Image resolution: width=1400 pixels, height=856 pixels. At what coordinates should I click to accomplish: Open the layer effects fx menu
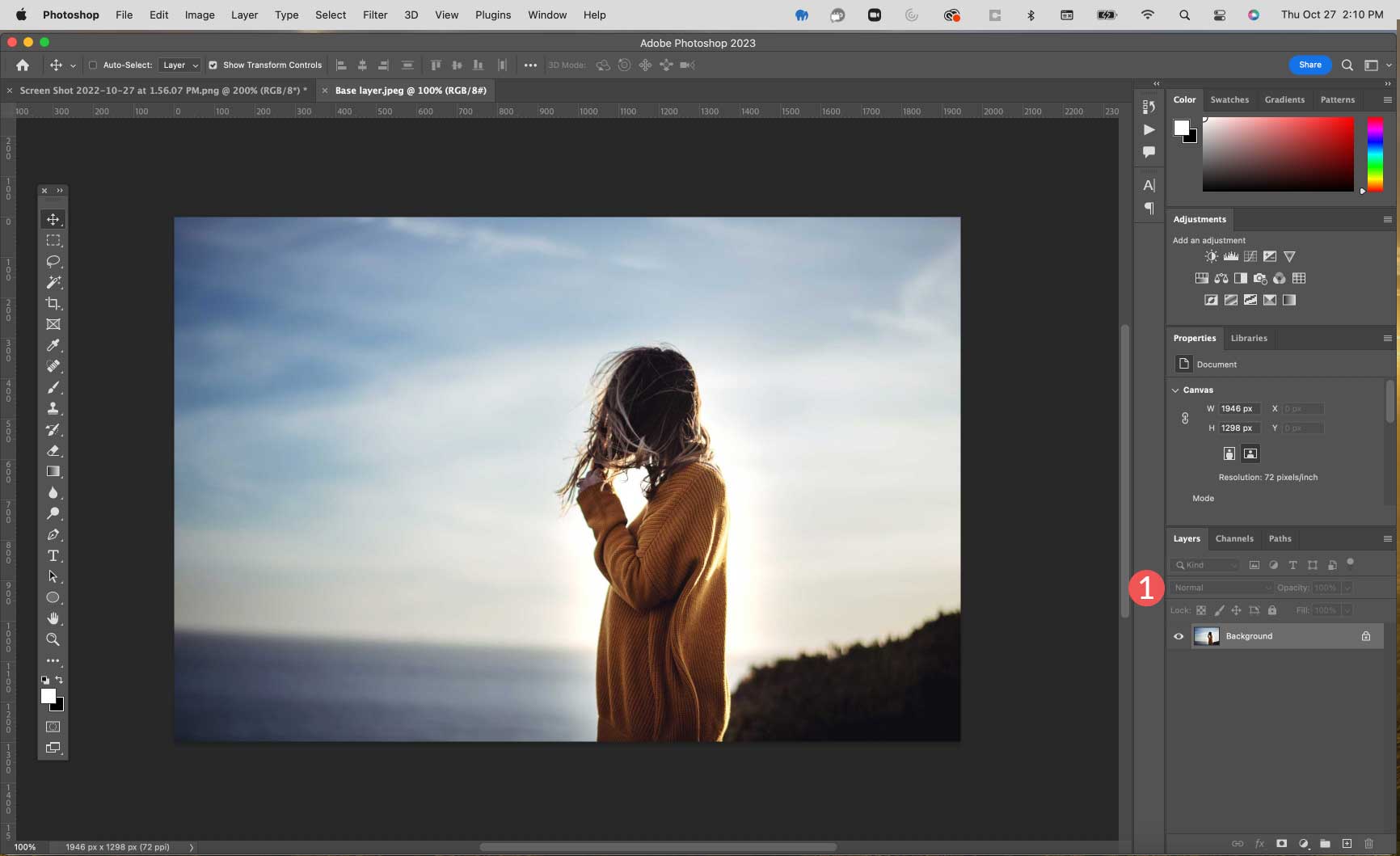(x=1259, y=843)
